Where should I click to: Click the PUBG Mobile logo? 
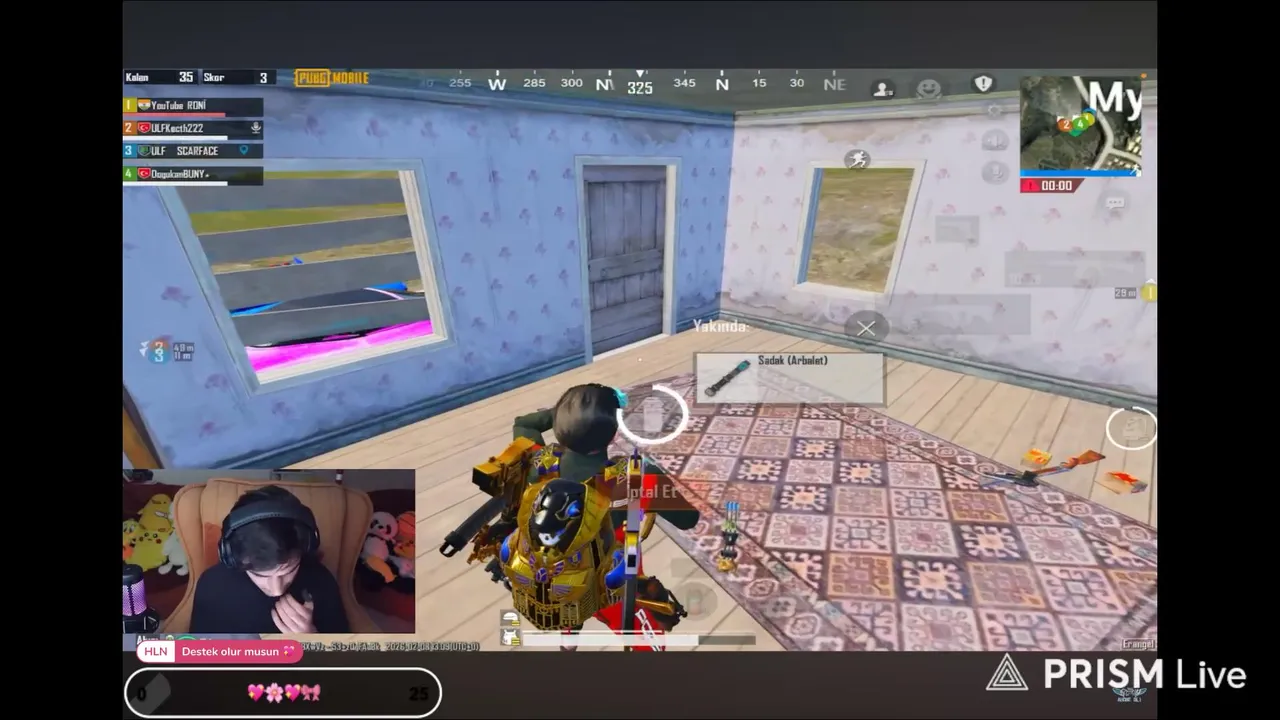(x=332, y=78)
